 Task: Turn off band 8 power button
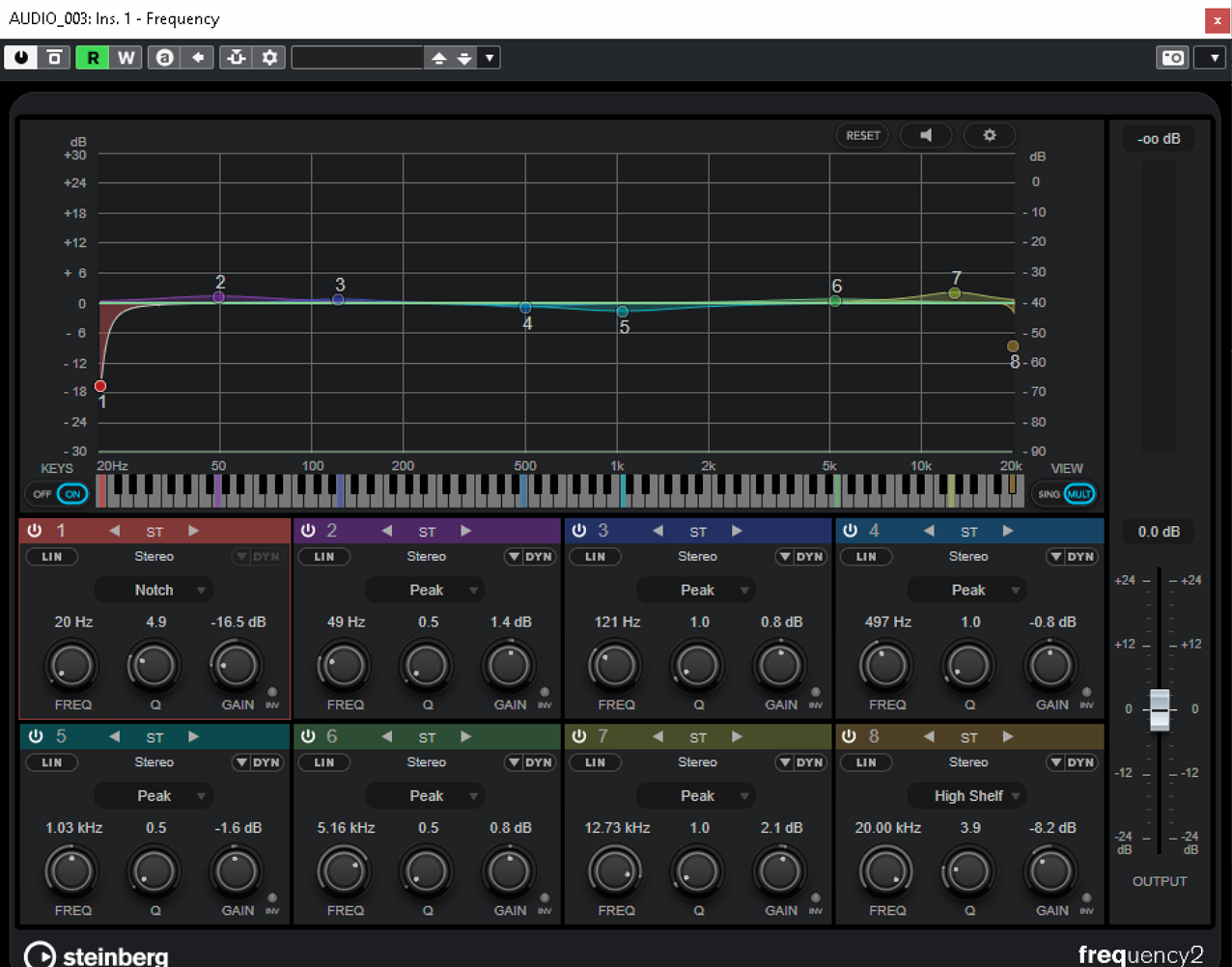coord(850,736)
